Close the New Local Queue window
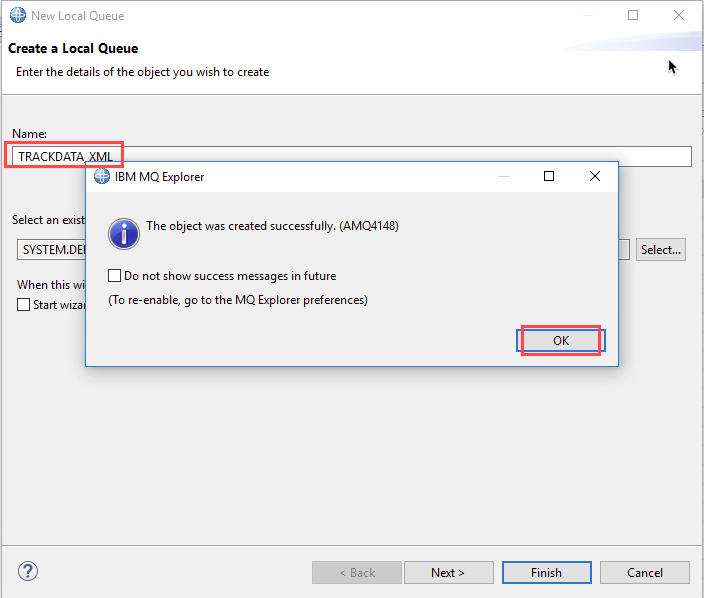Image resolution: width=704 pixels, height=598 pixels. (678, 15)
